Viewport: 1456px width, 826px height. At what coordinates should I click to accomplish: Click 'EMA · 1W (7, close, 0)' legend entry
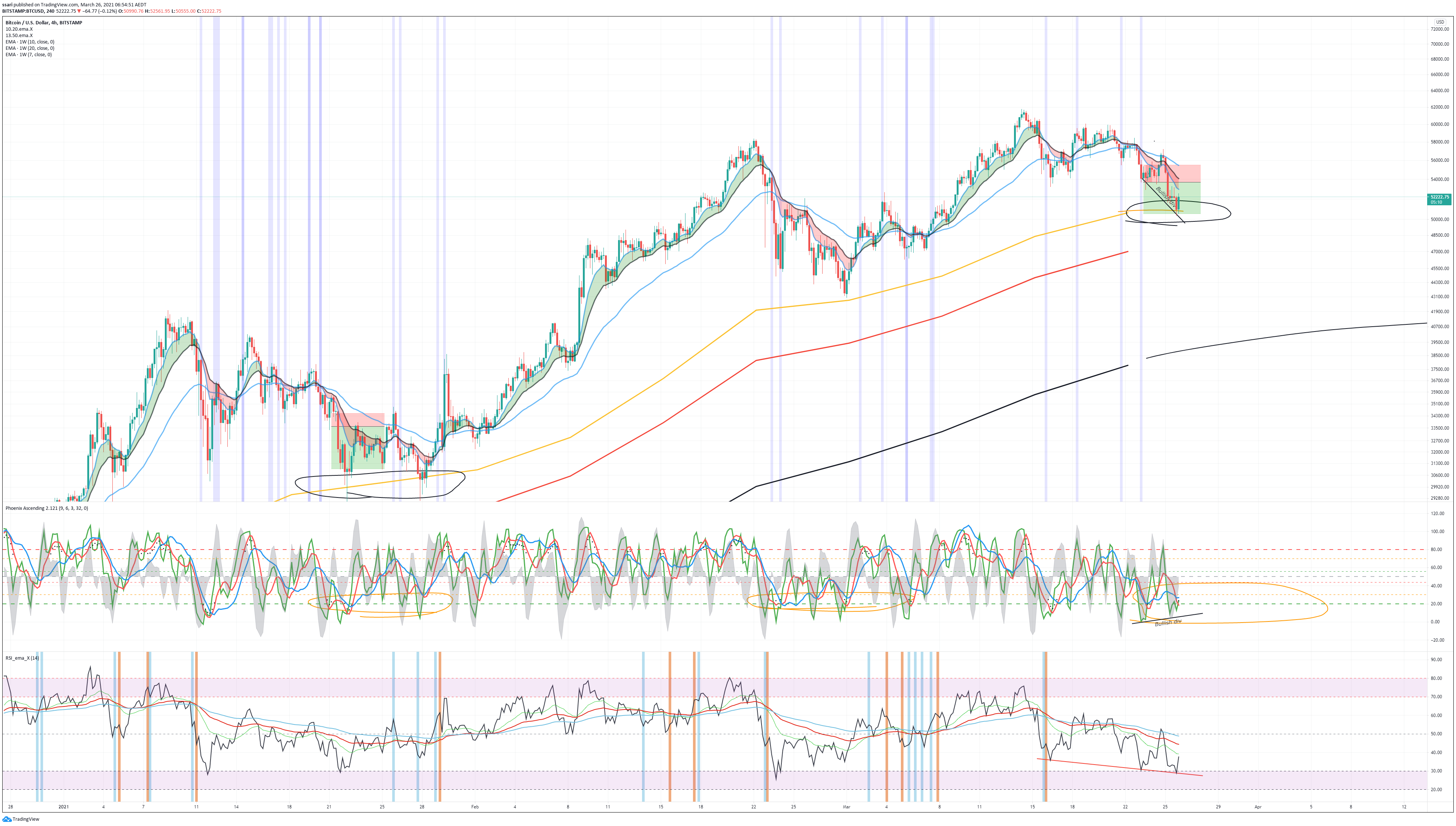[x=28, y=54]
